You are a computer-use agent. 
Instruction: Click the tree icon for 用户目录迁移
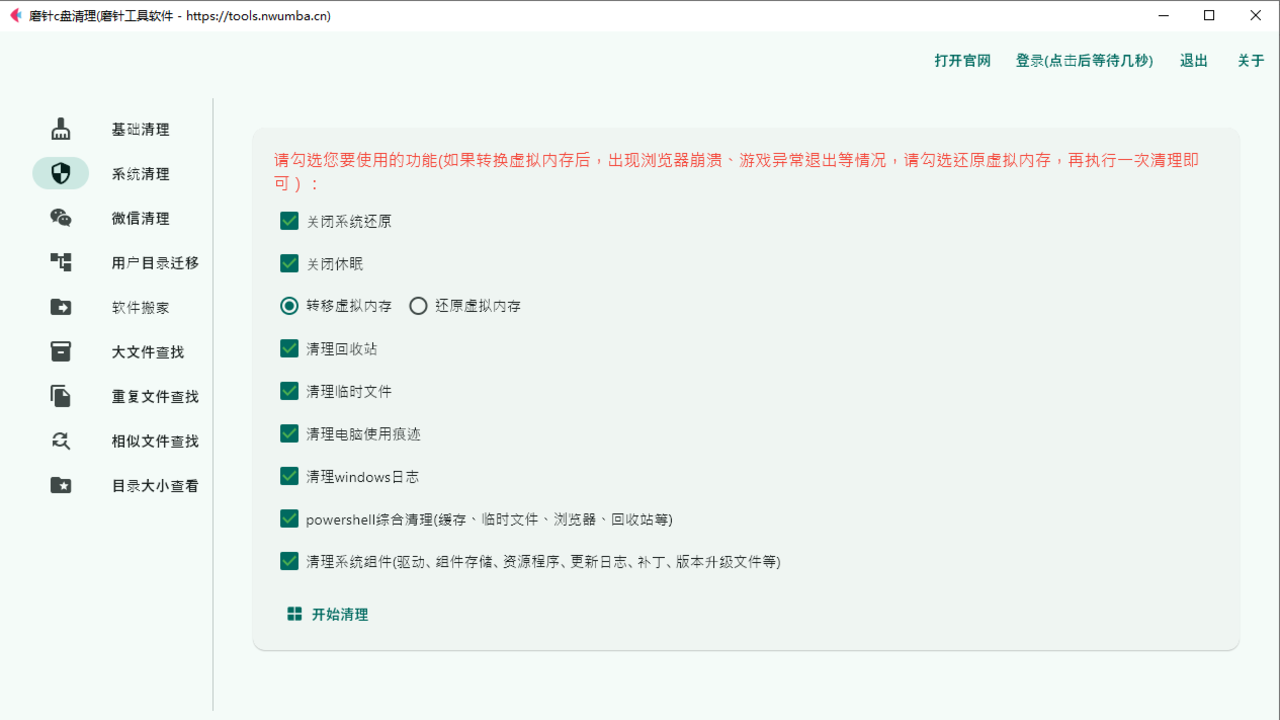pyautogui.click(x=61, y=263)
